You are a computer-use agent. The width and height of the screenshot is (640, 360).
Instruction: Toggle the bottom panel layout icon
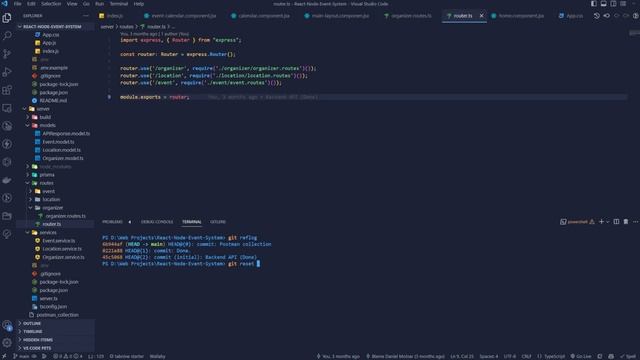603,4
